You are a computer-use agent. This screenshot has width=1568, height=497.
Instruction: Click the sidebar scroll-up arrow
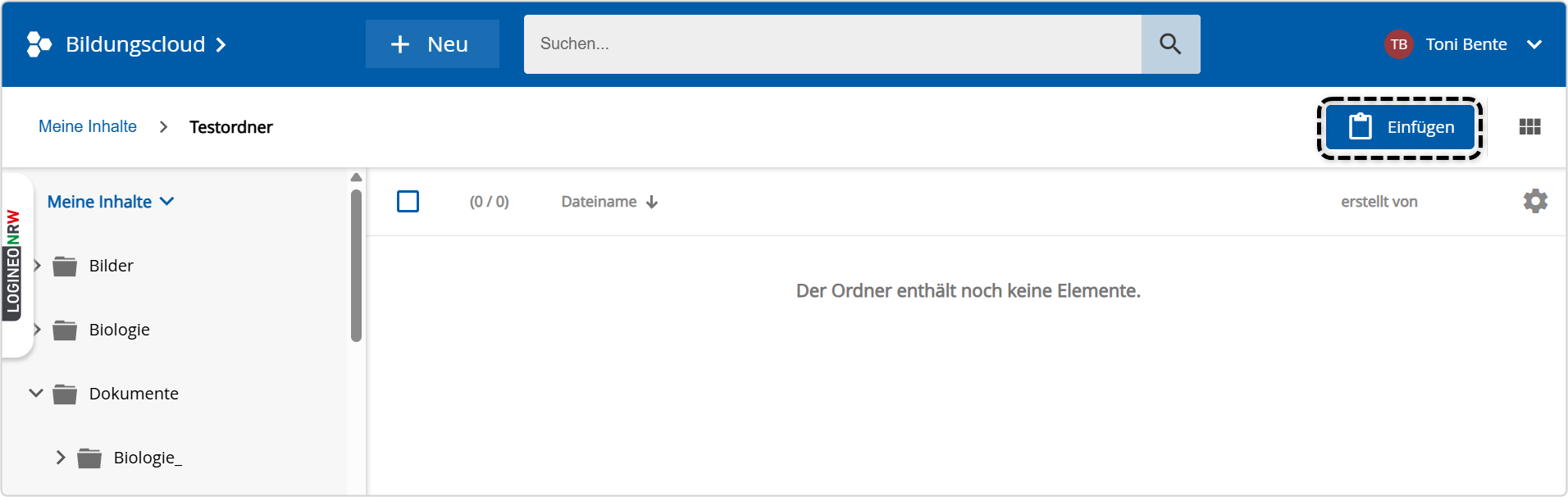356,178
